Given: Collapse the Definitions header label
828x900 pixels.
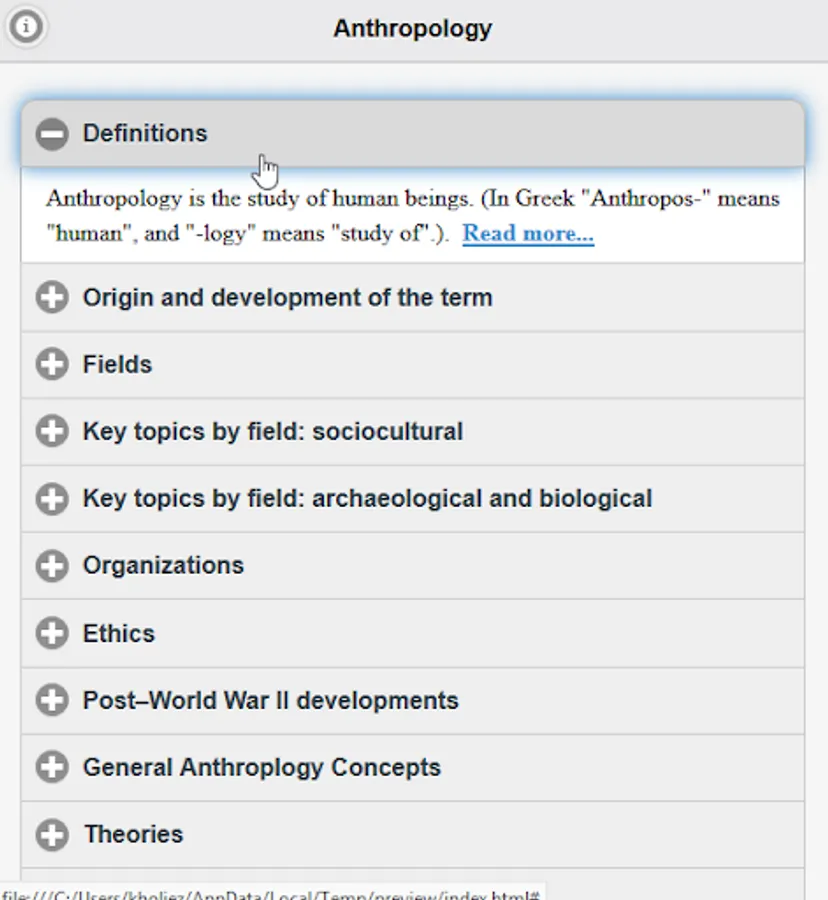Looking at the screenshot, I should (x=145, y=134).
